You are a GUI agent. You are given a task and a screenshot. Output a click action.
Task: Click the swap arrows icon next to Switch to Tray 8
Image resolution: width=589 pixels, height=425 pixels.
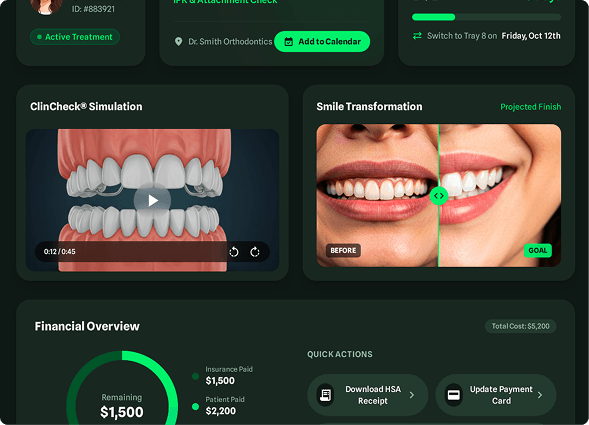click(417, 36)
